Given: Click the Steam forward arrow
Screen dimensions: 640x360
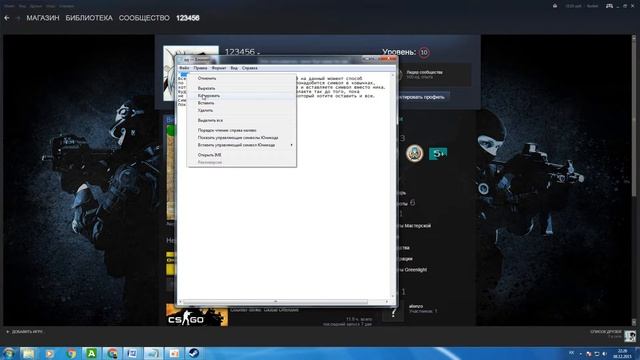Looking at the screenshot, I should [x=18, y=18].
